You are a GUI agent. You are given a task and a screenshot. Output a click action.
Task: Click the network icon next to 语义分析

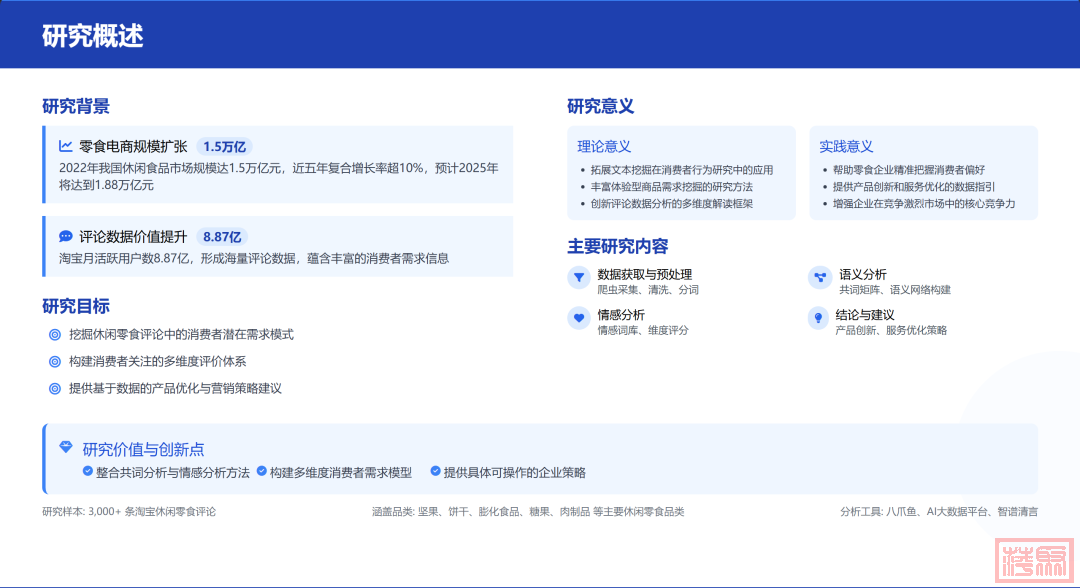pos(819,278)
